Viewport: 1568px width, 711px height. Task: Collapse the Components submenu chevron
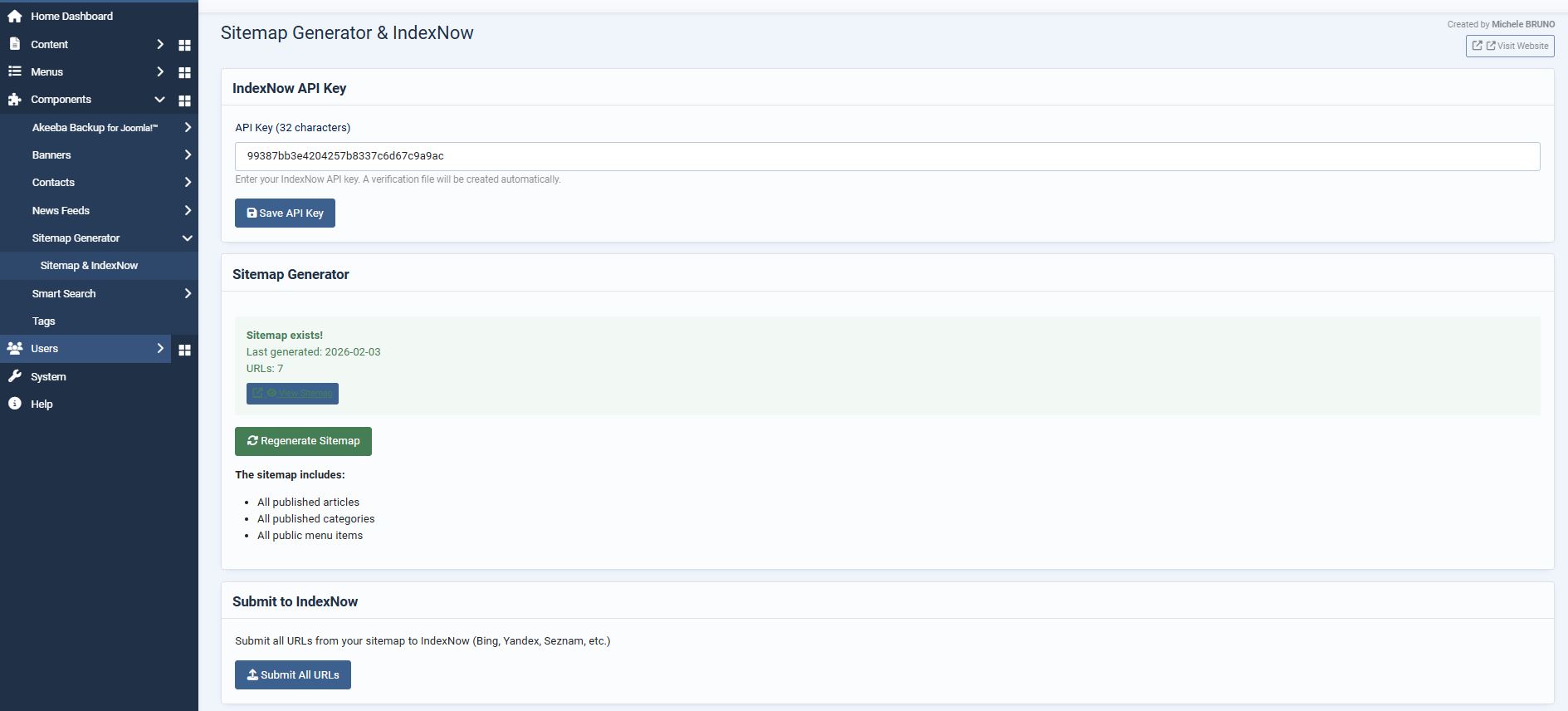(x=159, y=99)
